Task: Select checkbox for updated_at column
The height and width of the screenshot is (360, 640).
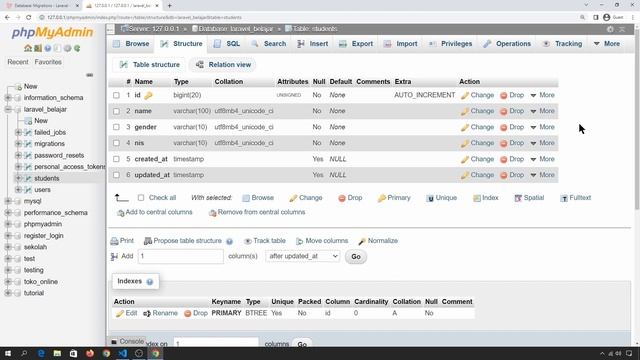Action: pos(116,175)
